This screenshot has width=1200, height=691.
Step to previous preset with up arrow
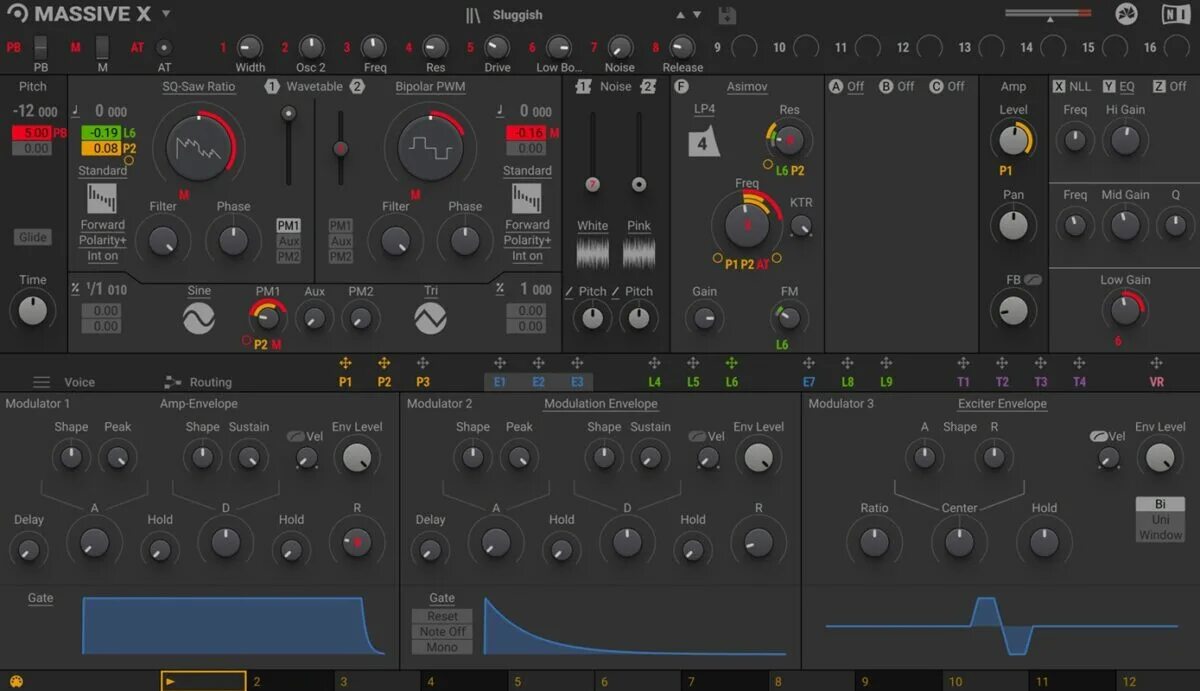tap(681, 15)
